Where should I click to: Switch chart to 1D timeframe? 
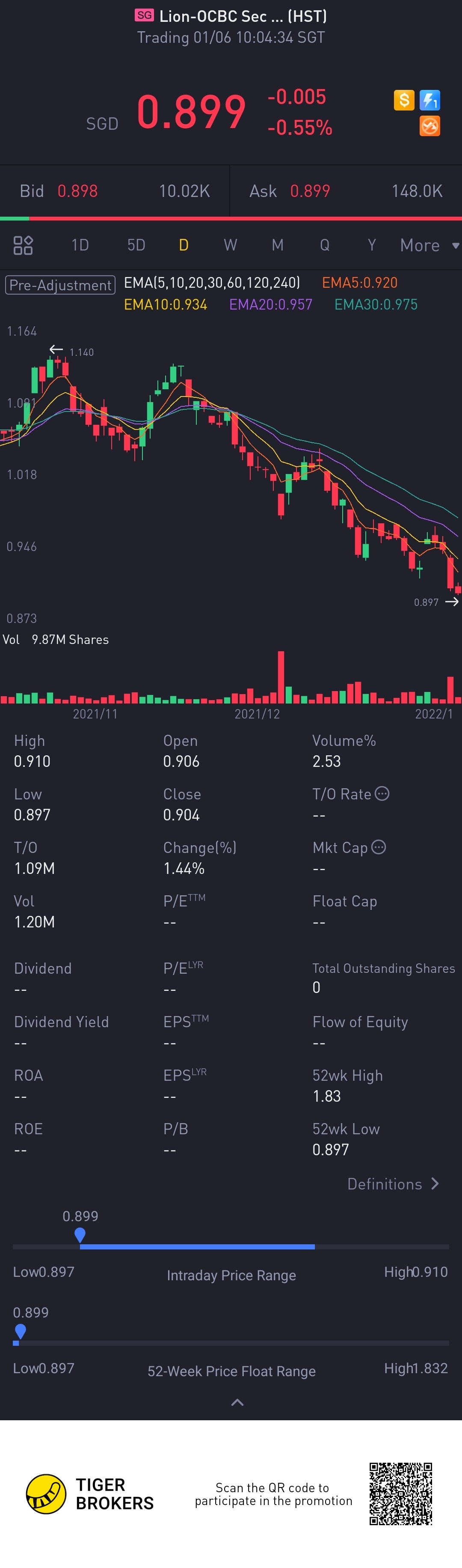(80, 245)
